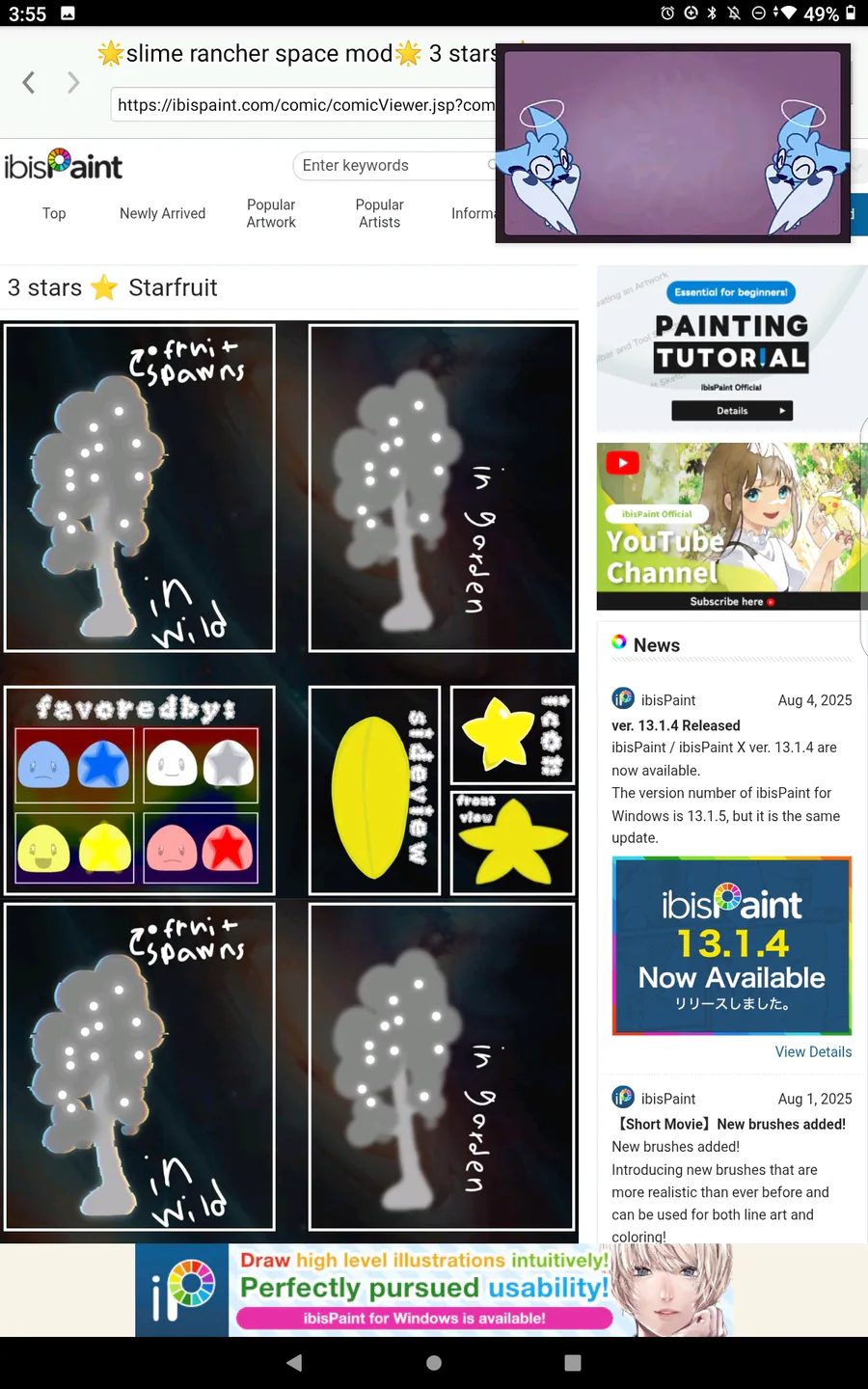Click the ibisPaint for Windows bottom banner
The image size is (868, 1389).
[434, 1290]
